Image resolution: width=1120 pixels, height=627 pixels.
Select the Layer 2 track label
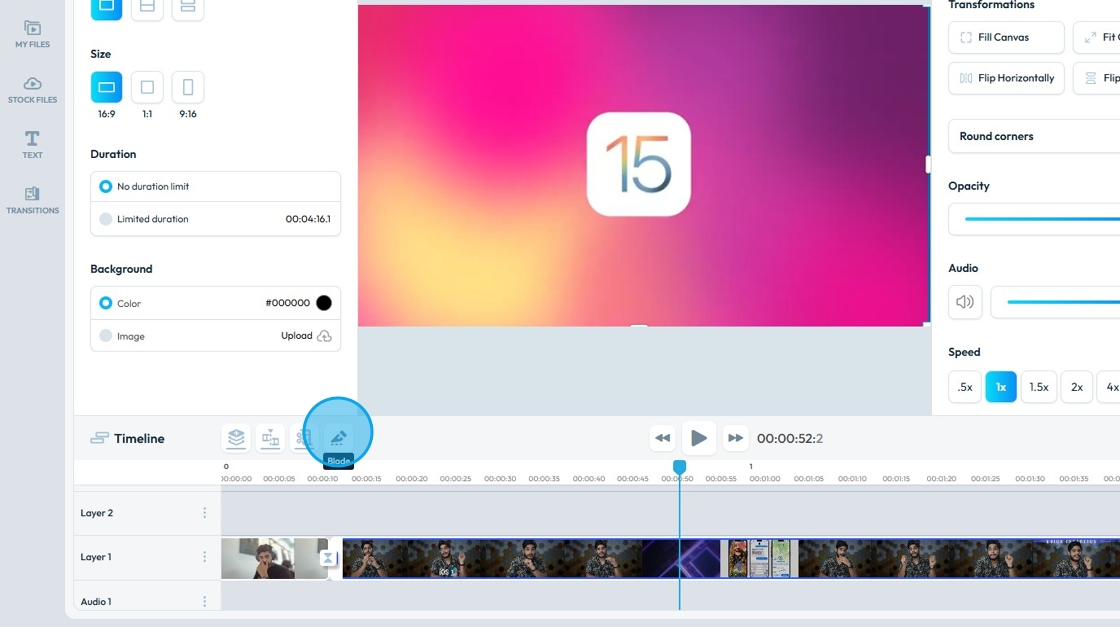coord(96,513)
